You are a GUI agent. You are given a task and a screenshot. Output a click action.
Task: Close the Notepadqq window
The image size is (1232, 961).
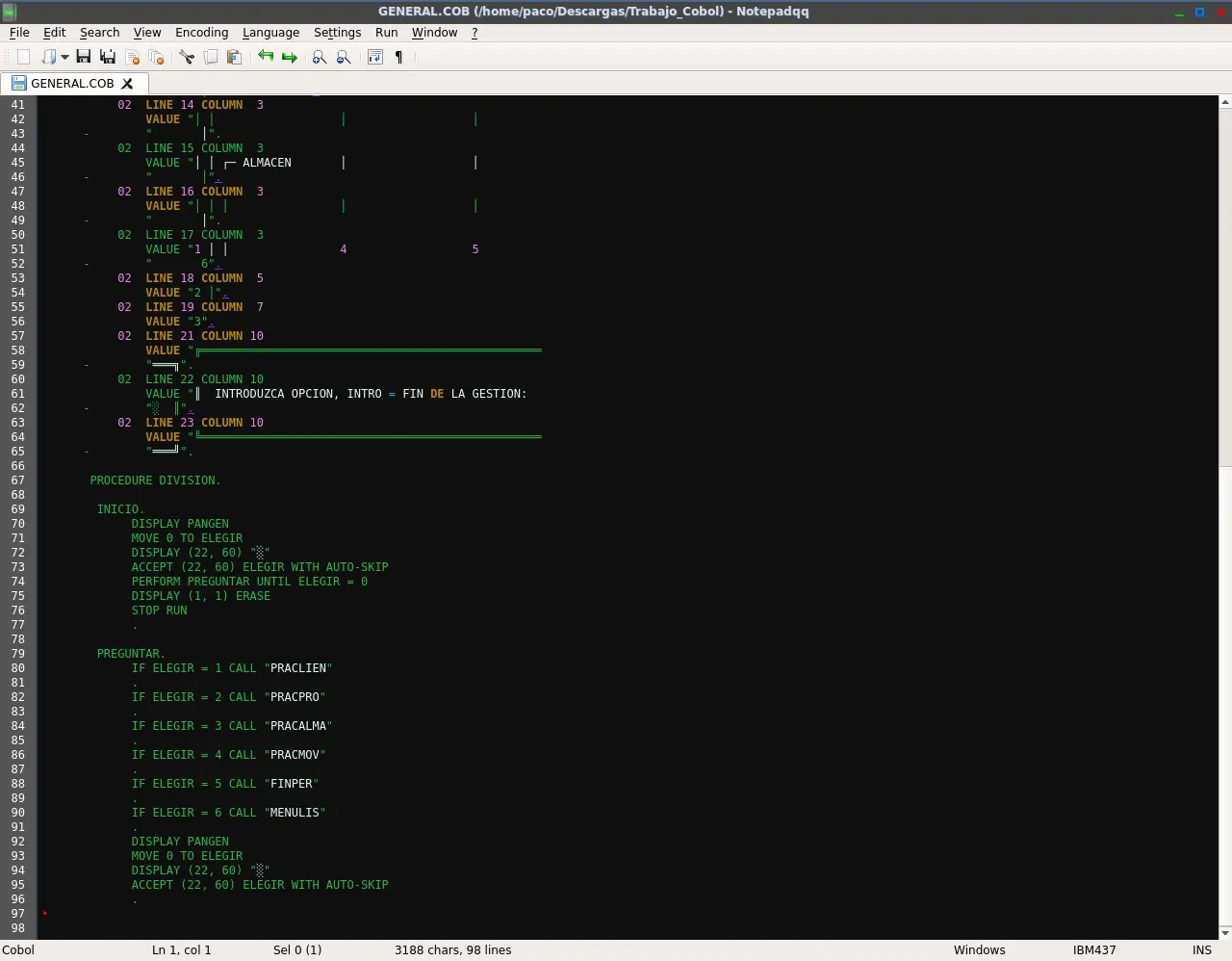tap(1221, 12)
